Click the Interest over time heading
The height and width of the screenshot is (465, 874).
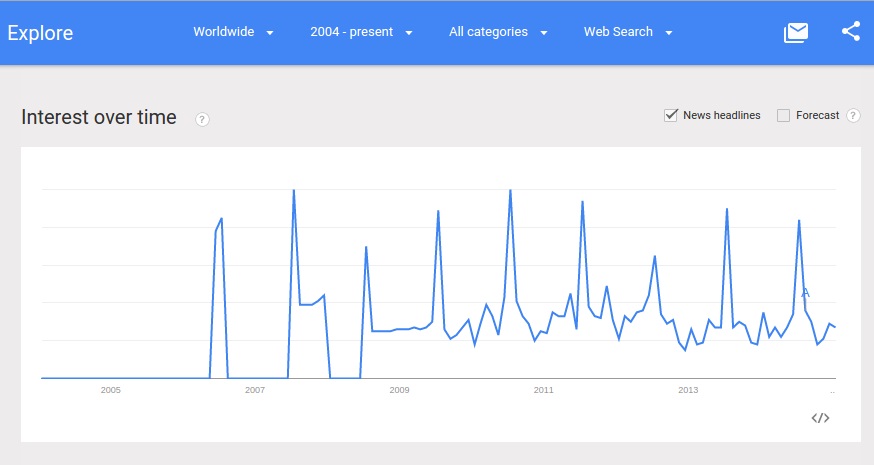tap(99, 118)
